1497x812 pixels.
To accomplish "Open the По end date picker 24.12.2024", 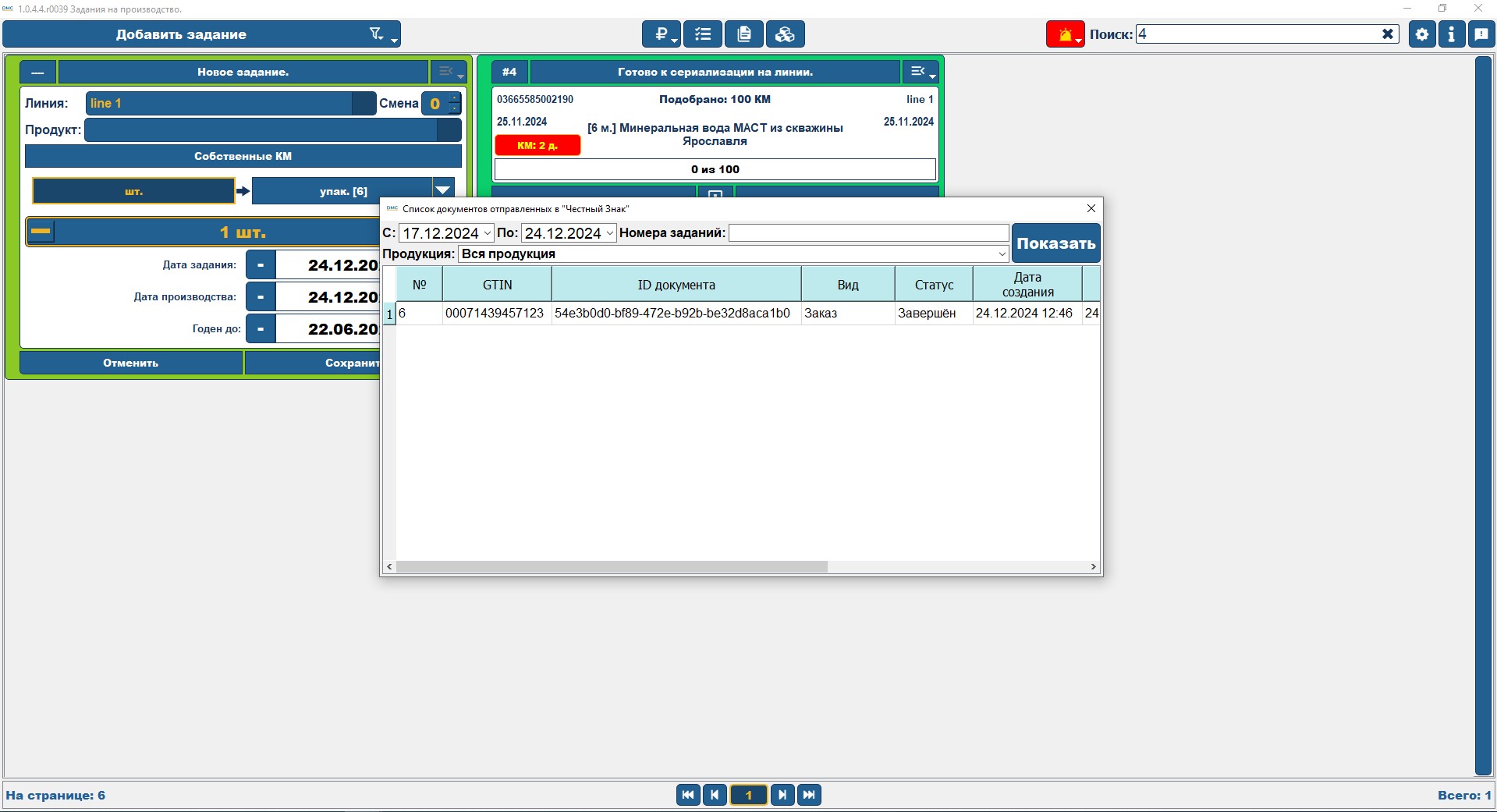I will (x=569, y=233).
